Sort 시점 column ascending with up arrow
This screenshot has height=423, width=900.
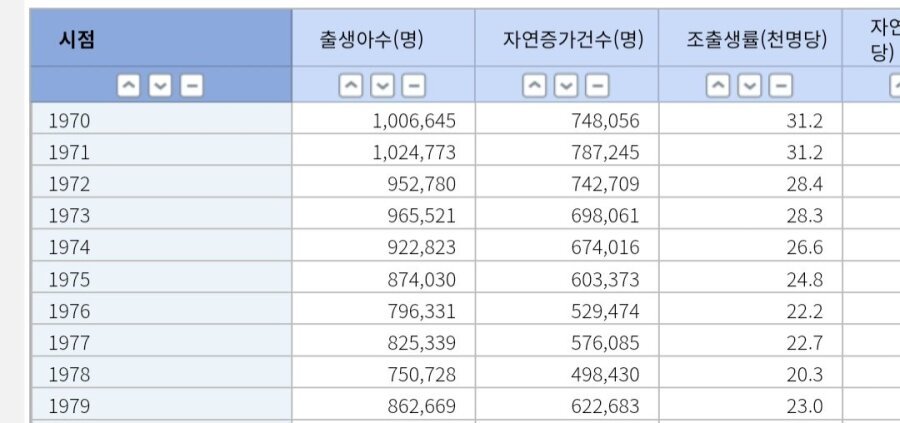(x=129, y=86)
